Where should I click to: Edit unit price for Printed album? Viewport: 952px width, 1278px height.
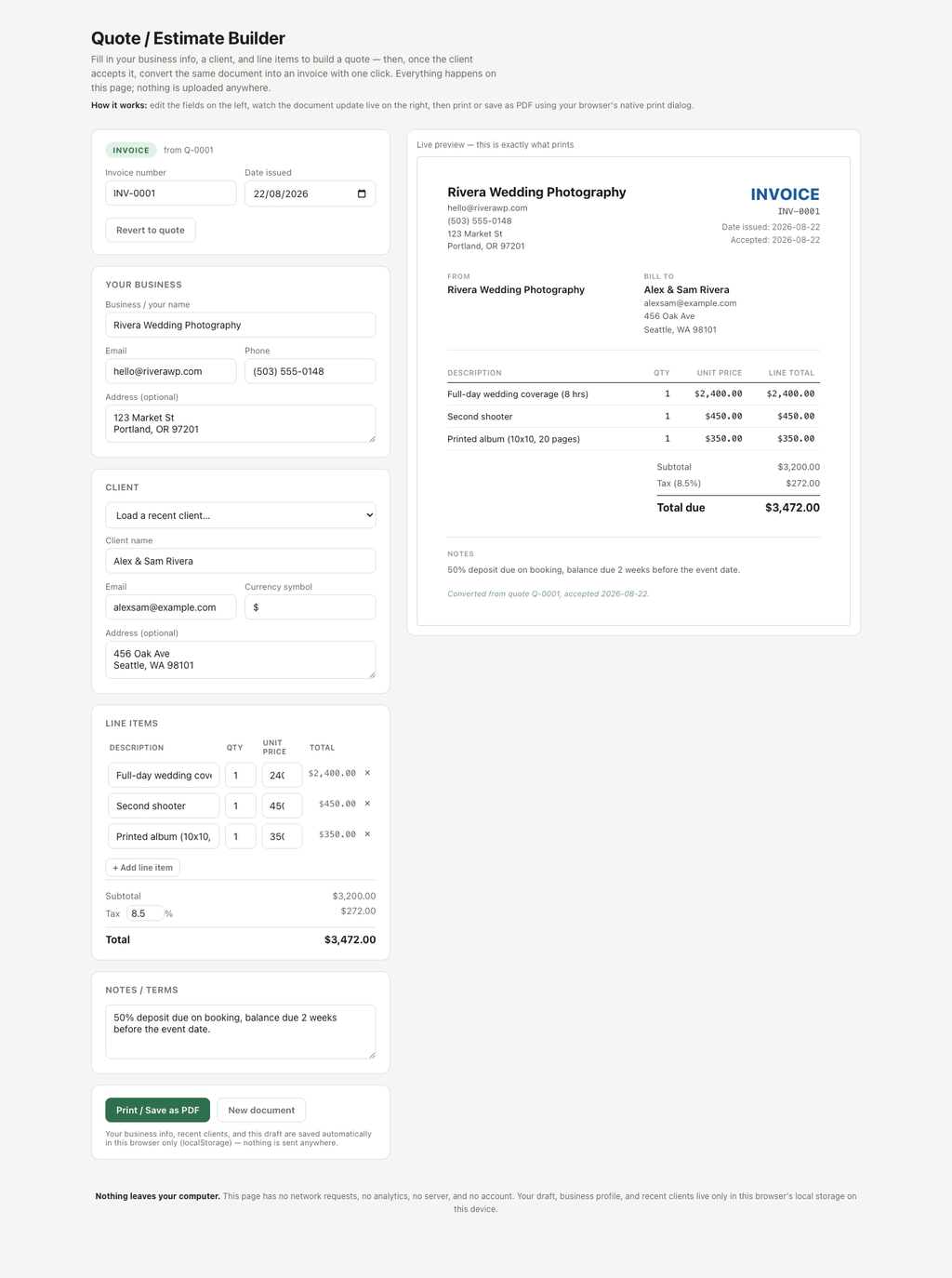pyautogui.click(x=282, y=836)
